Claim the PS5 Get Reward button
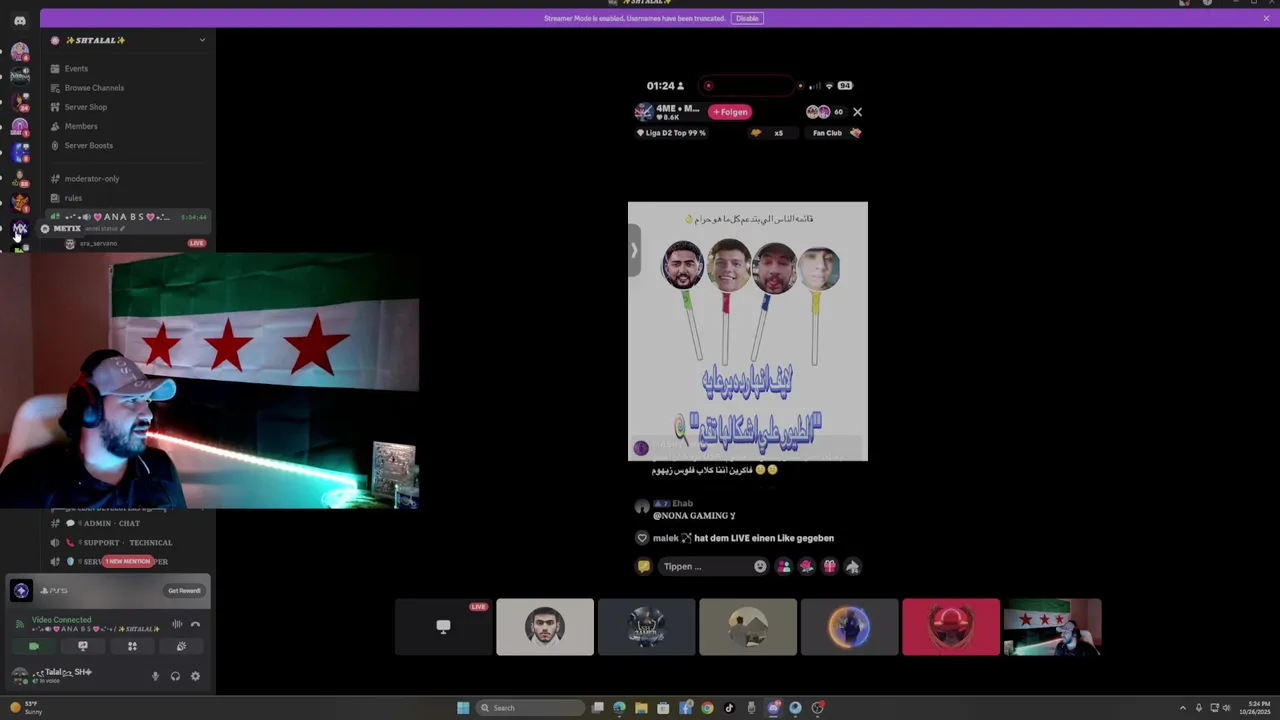Image resolution: width=1280 pixels, height=720 pixels. coord(184,591)
